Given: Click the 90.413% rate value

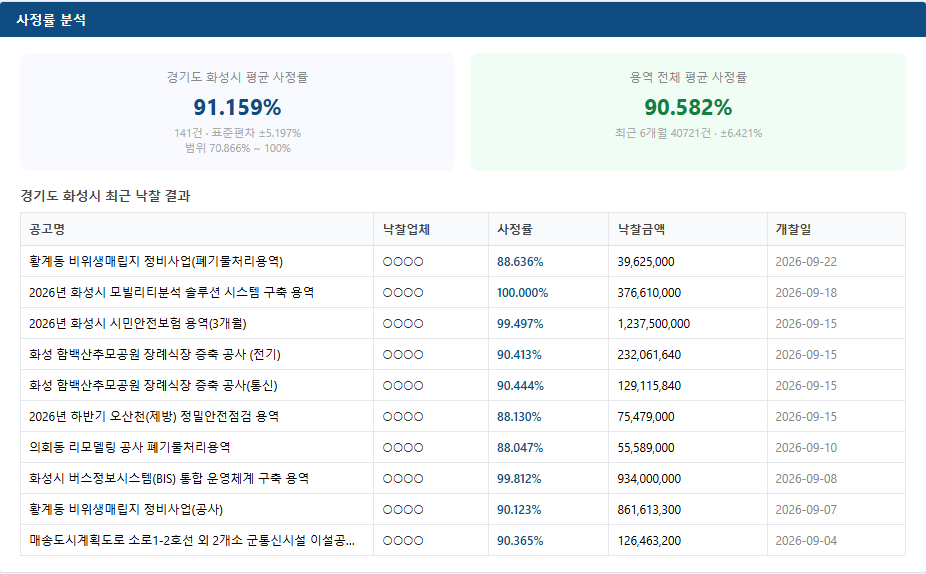Looking at the screenshot, I should pos(519,355).
